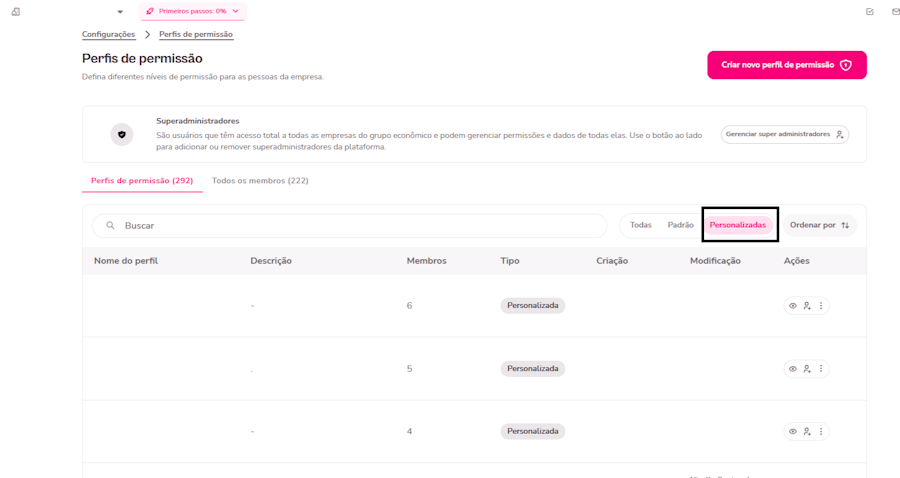Screen dimensions: 900x478
Task: Select the Todas filter
Action: [641, 225]
